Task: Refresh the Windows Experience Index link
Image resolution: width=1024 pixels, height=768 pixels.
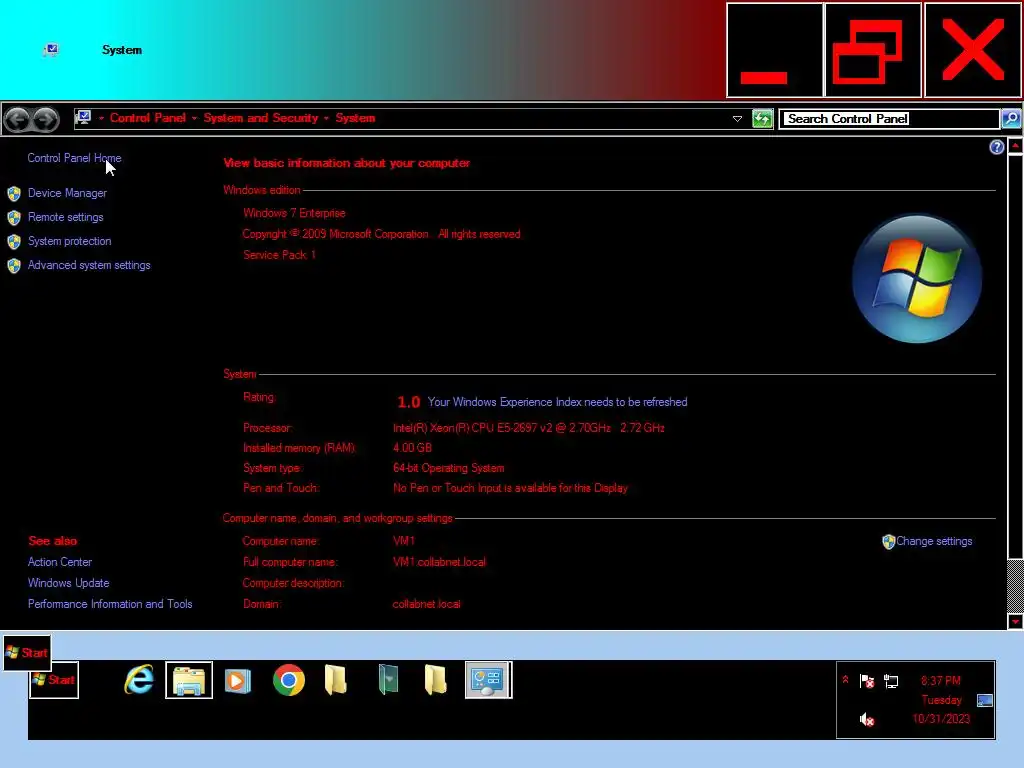Action: (x=557, y=402)
